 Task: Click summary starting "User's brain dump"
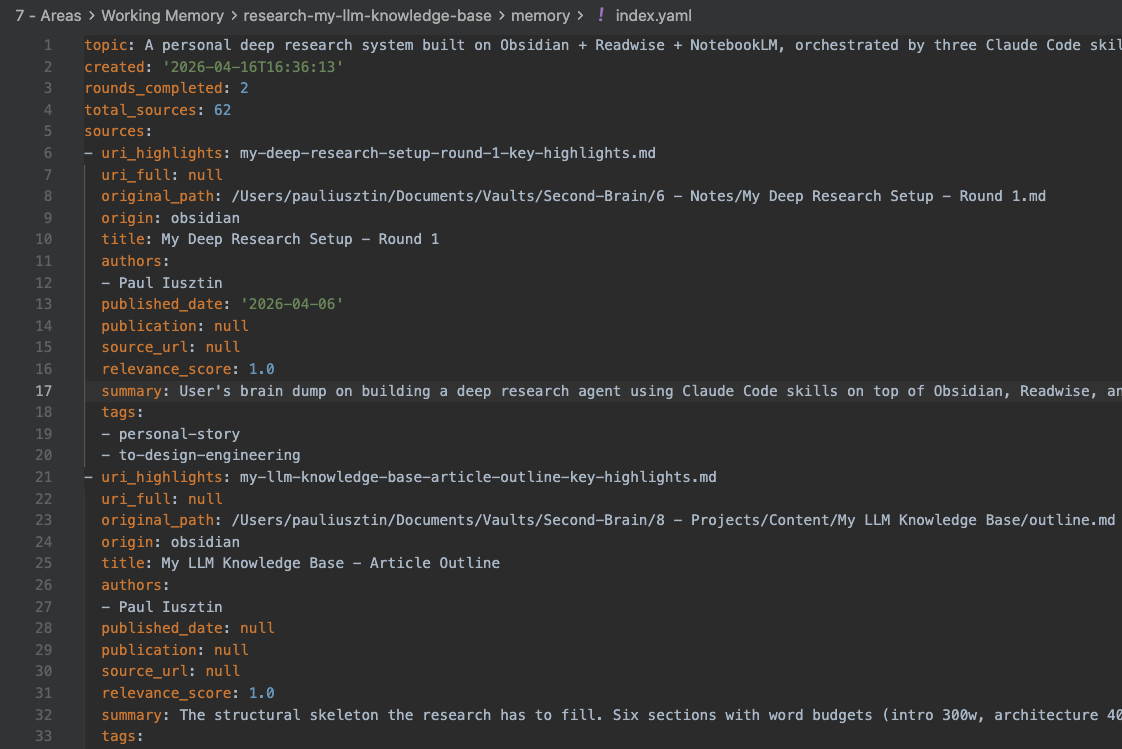click(x=650, y=391)
